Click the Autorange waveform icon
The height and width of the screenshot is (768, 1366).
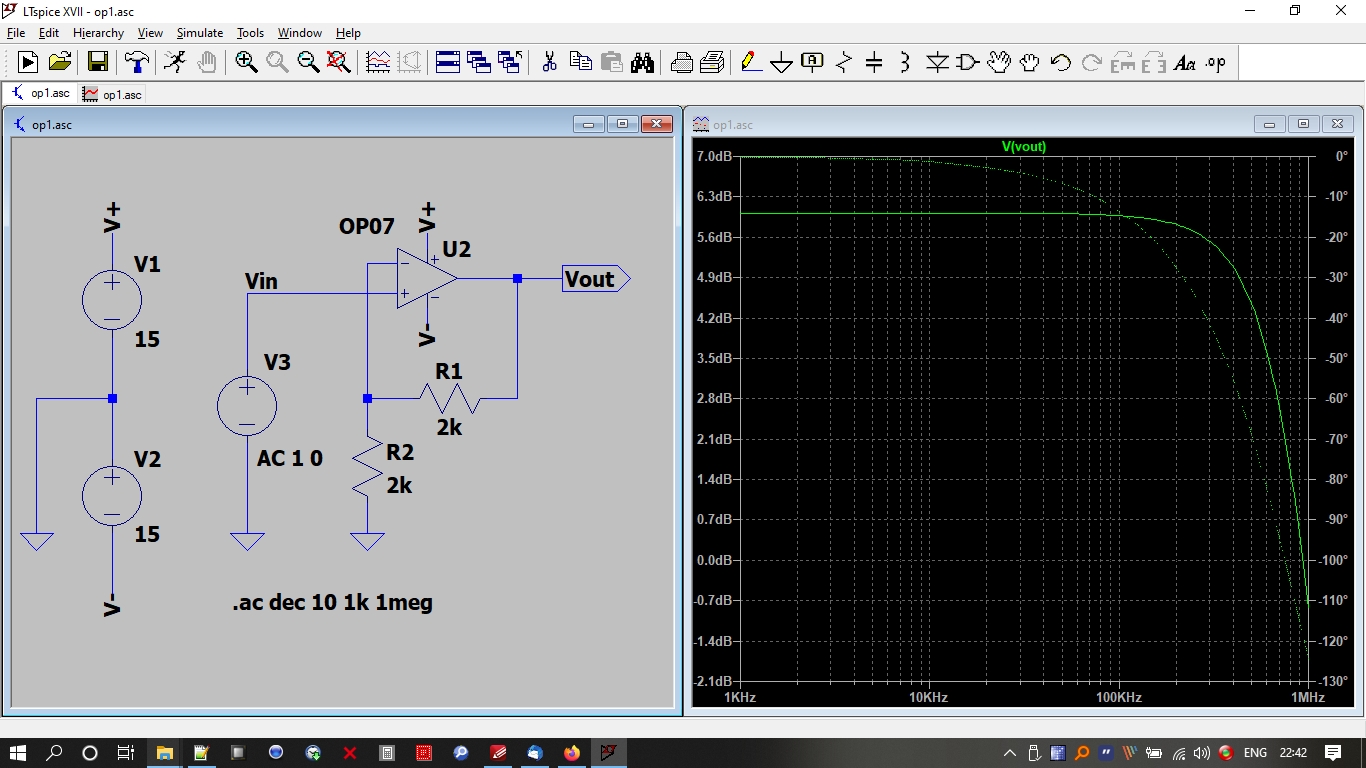tap(378, 62)
